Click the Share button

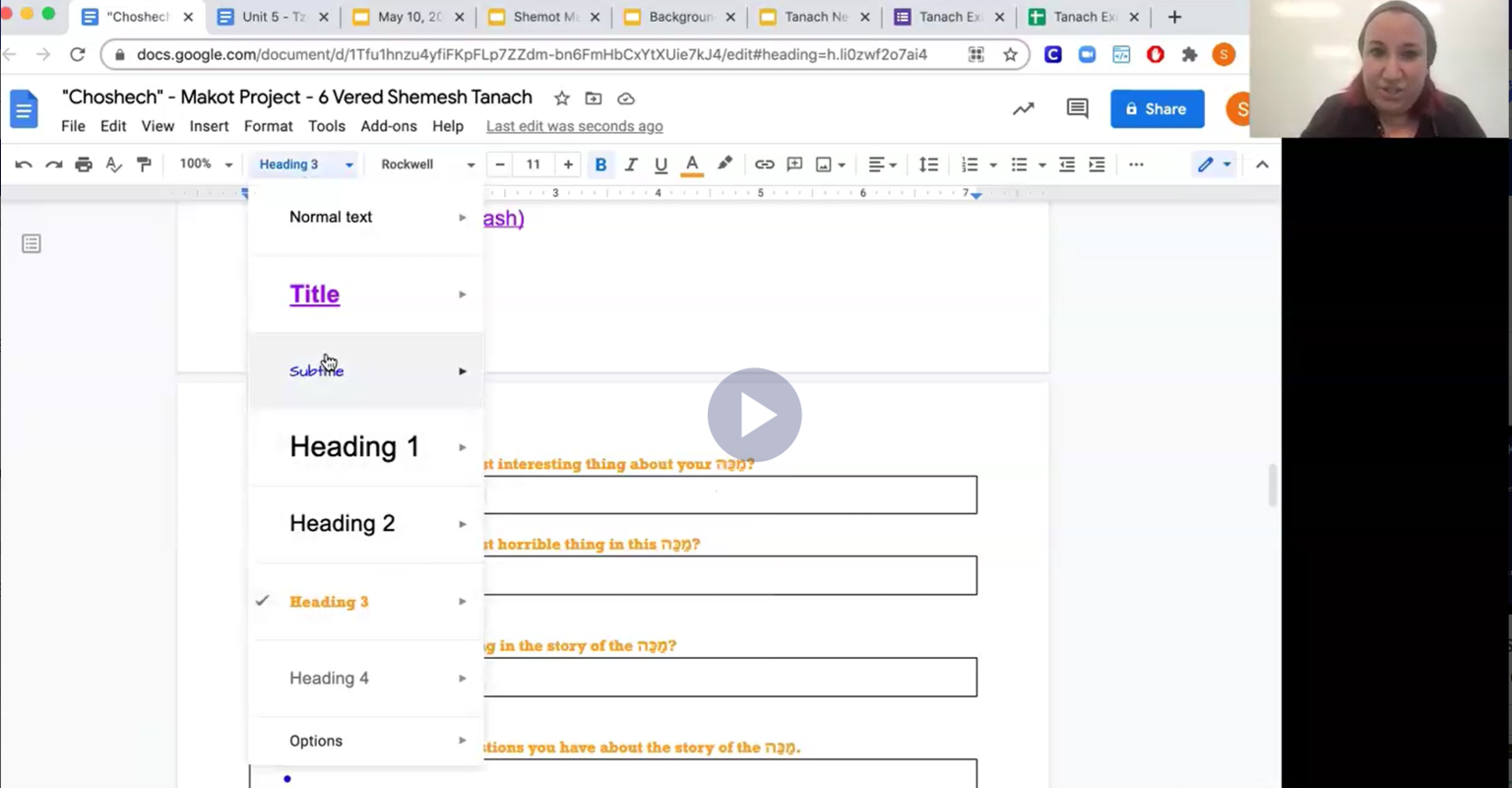(x=1157, y=108)
